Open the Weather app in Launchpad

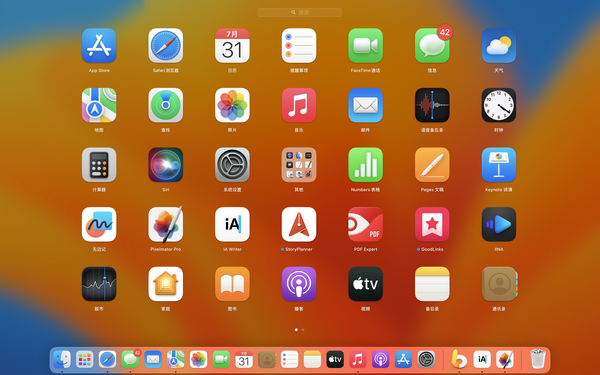tap(499, 46)
